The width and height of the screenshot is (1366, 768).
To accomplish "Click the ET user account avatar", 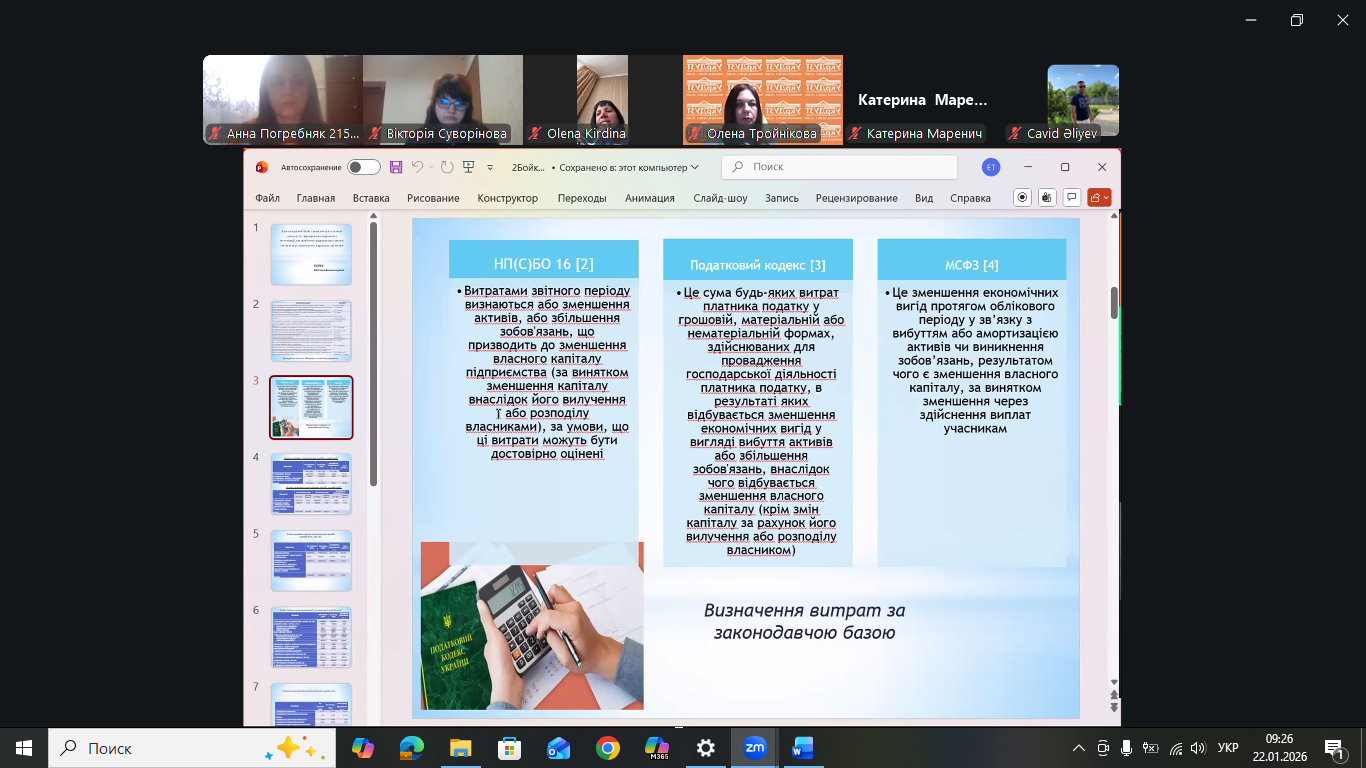I will click(x=991, y=167).
